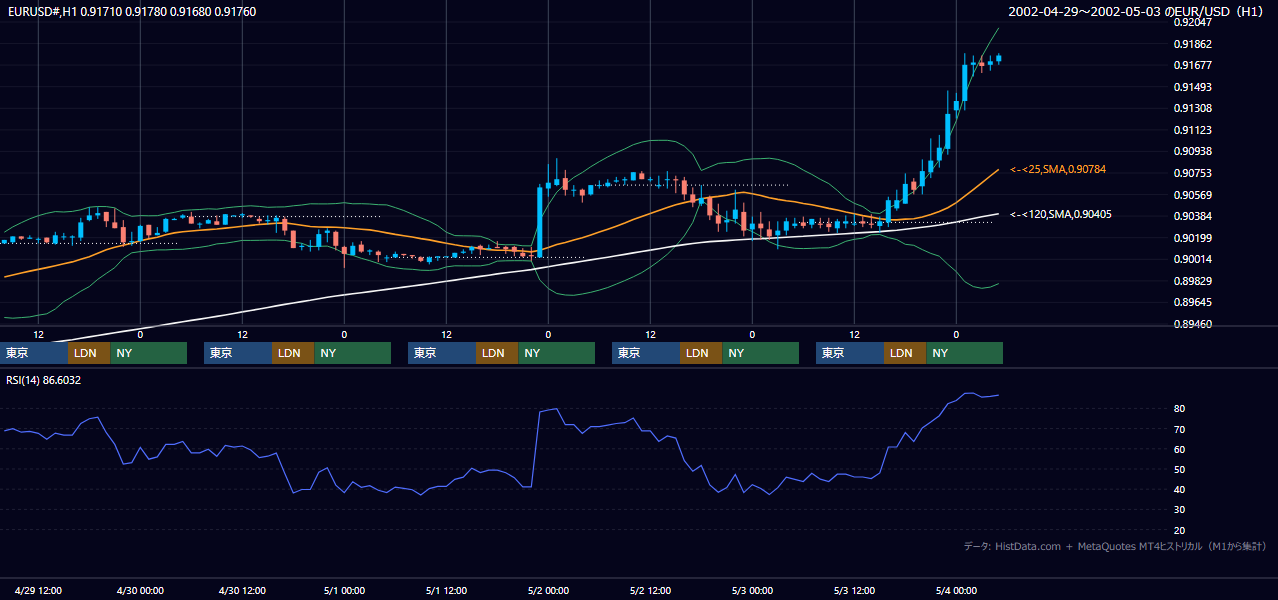Click price level 0.89460 on axis
This screenshot has height=600, width=1278.
1193,324
